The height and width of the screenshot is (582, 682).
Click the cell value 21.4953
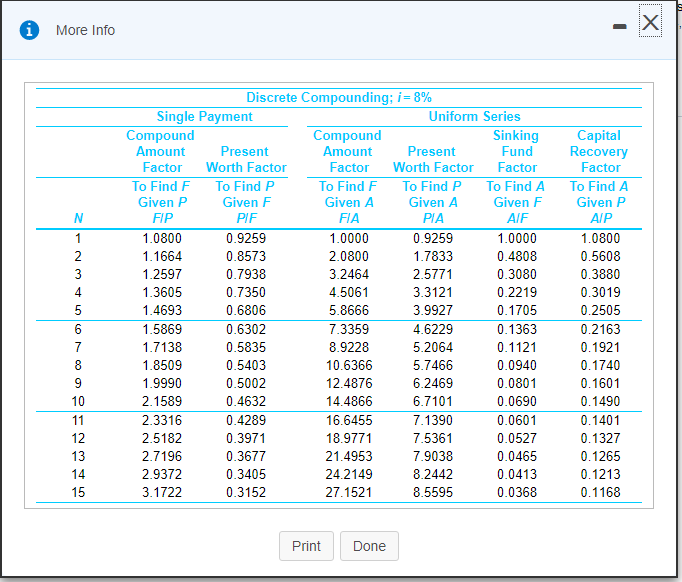coord(349,457)
